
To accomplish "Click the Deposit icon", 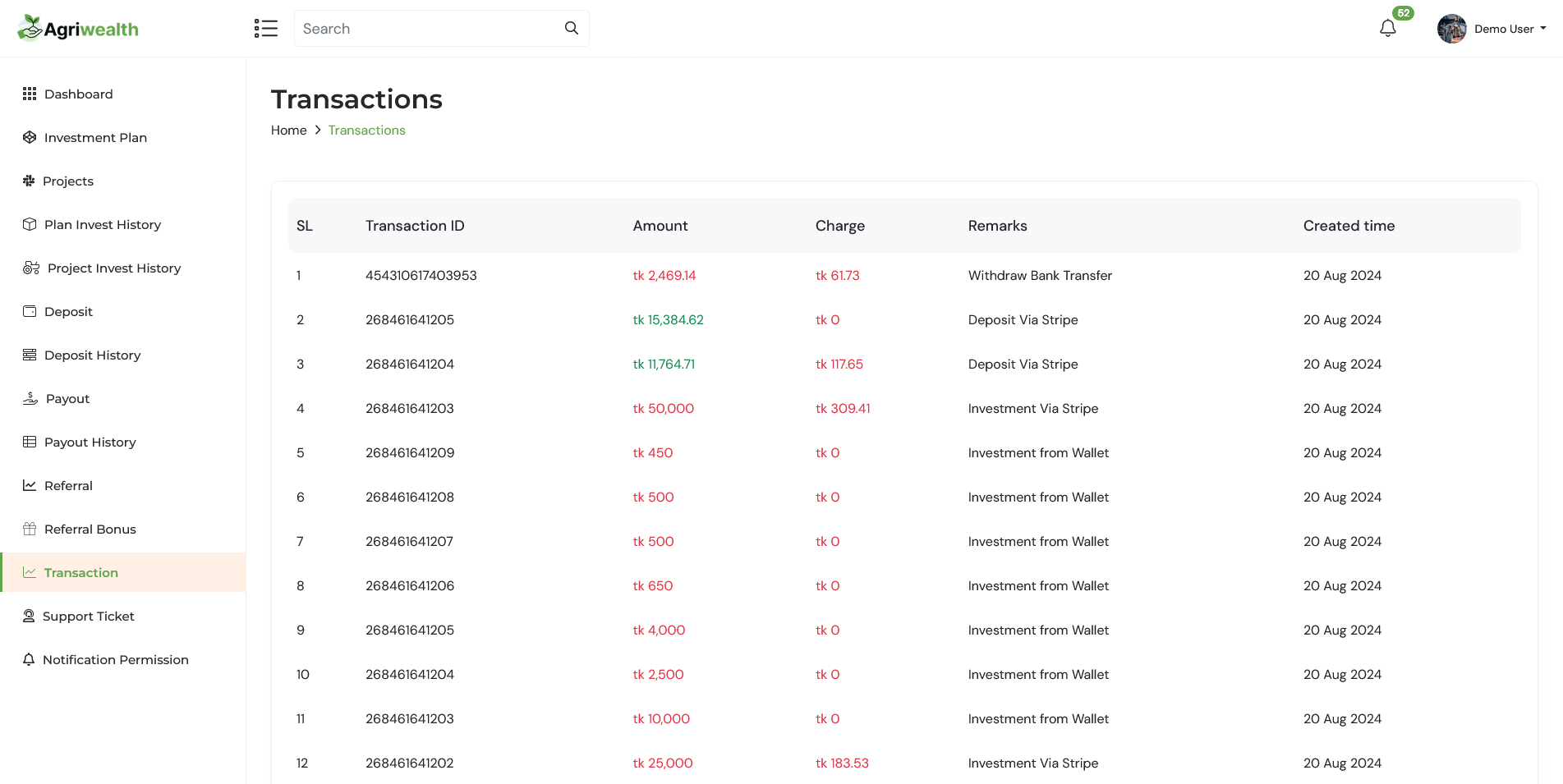I will (x=30, y=311).
